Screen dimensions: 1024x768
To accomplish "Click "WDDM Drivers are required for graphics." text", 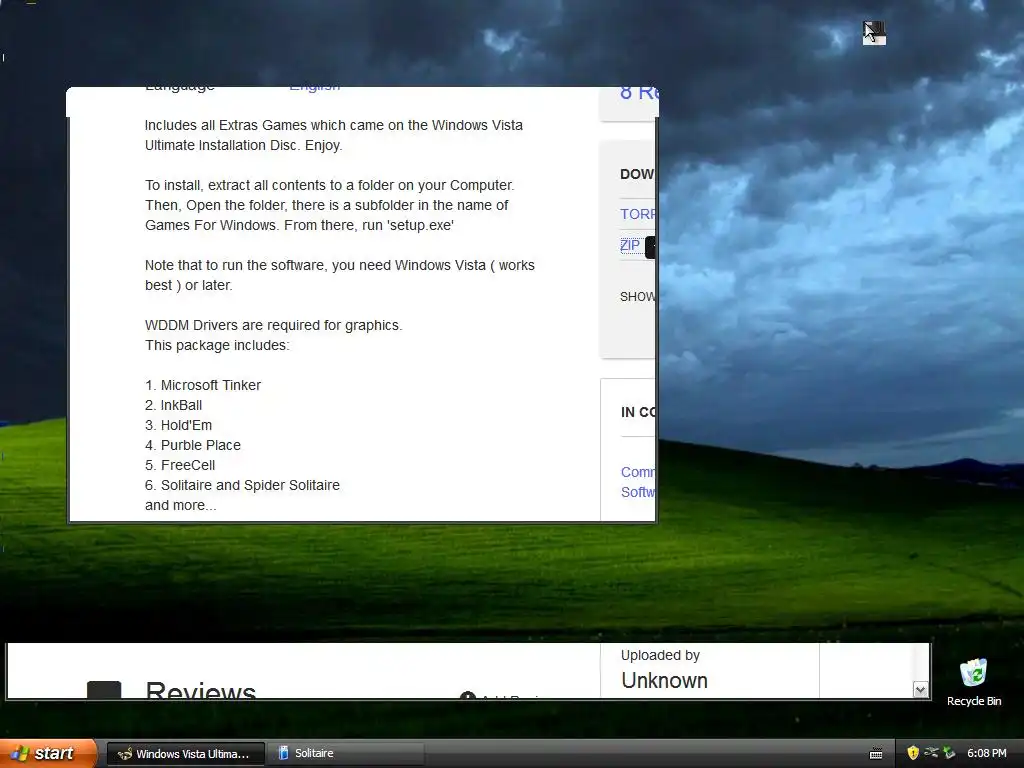I will (274, 325).
